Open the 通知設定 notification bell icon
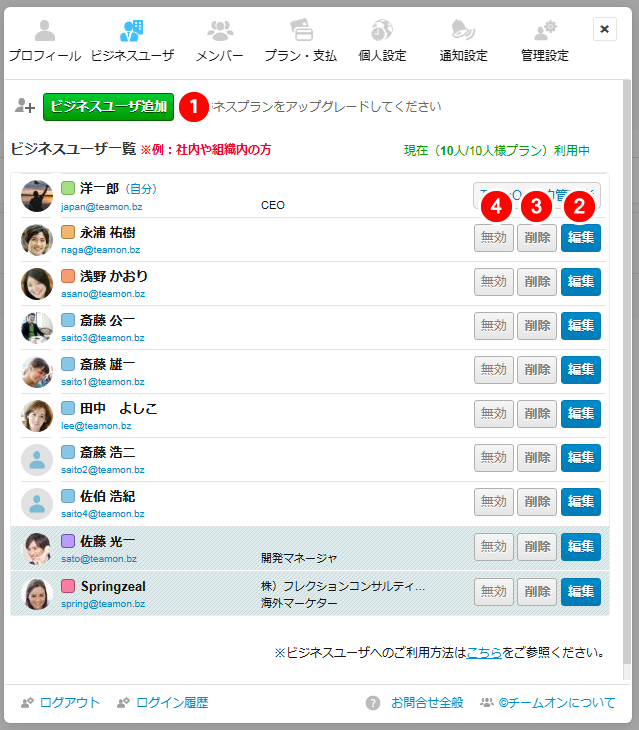Image resolution: width=639 pixels, height=730 pixels. 463,32
